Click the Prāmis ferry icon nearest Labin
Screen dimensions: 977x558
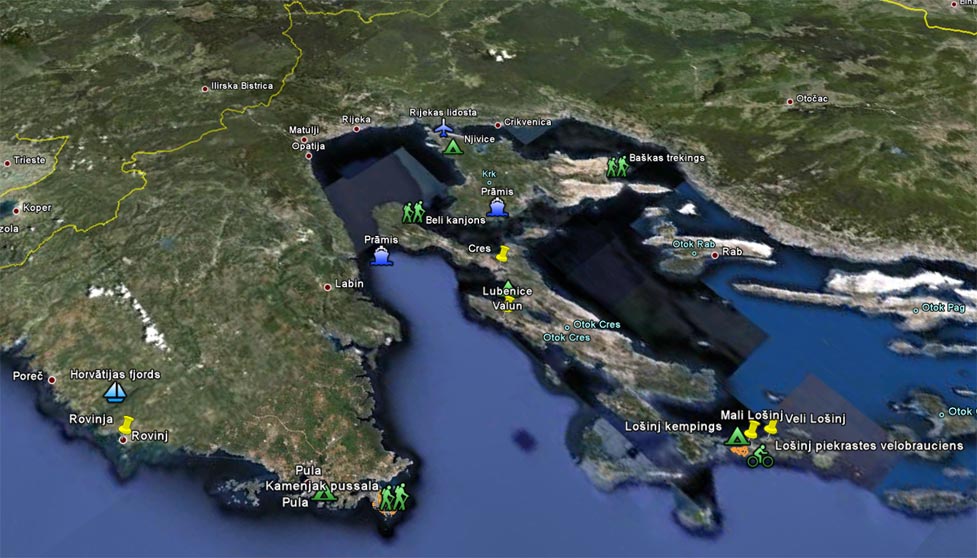381,256
